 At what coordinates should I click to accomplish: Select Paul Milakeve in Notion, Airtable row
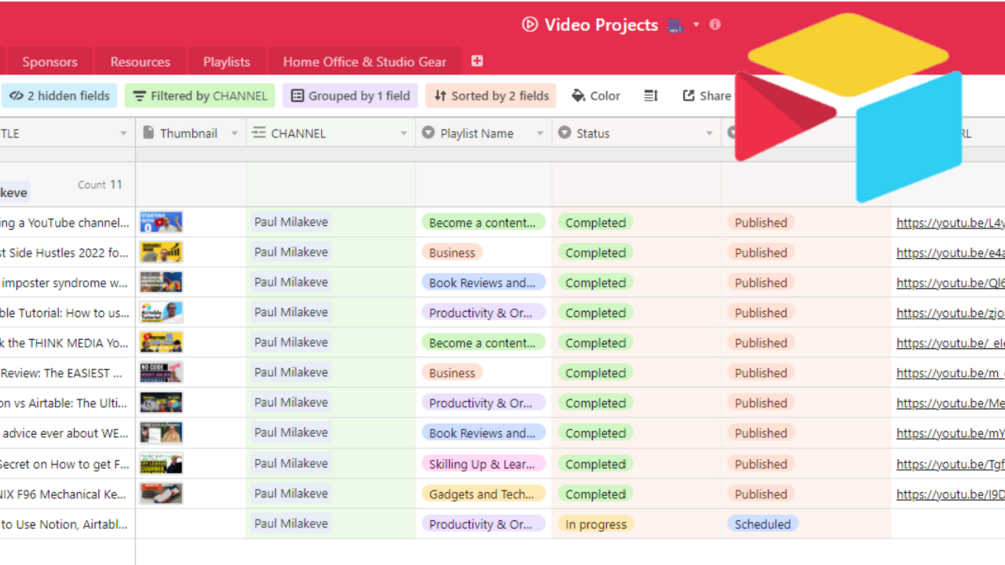coord(291,524)
